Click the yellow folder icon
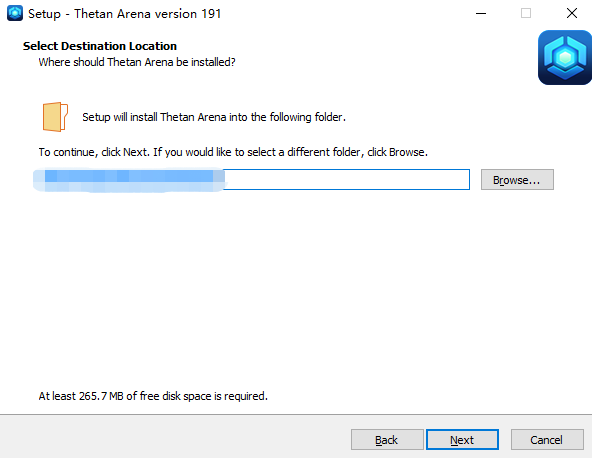This screenshot has width=592, height=458. pyautogui.click(x=55, y=117)
